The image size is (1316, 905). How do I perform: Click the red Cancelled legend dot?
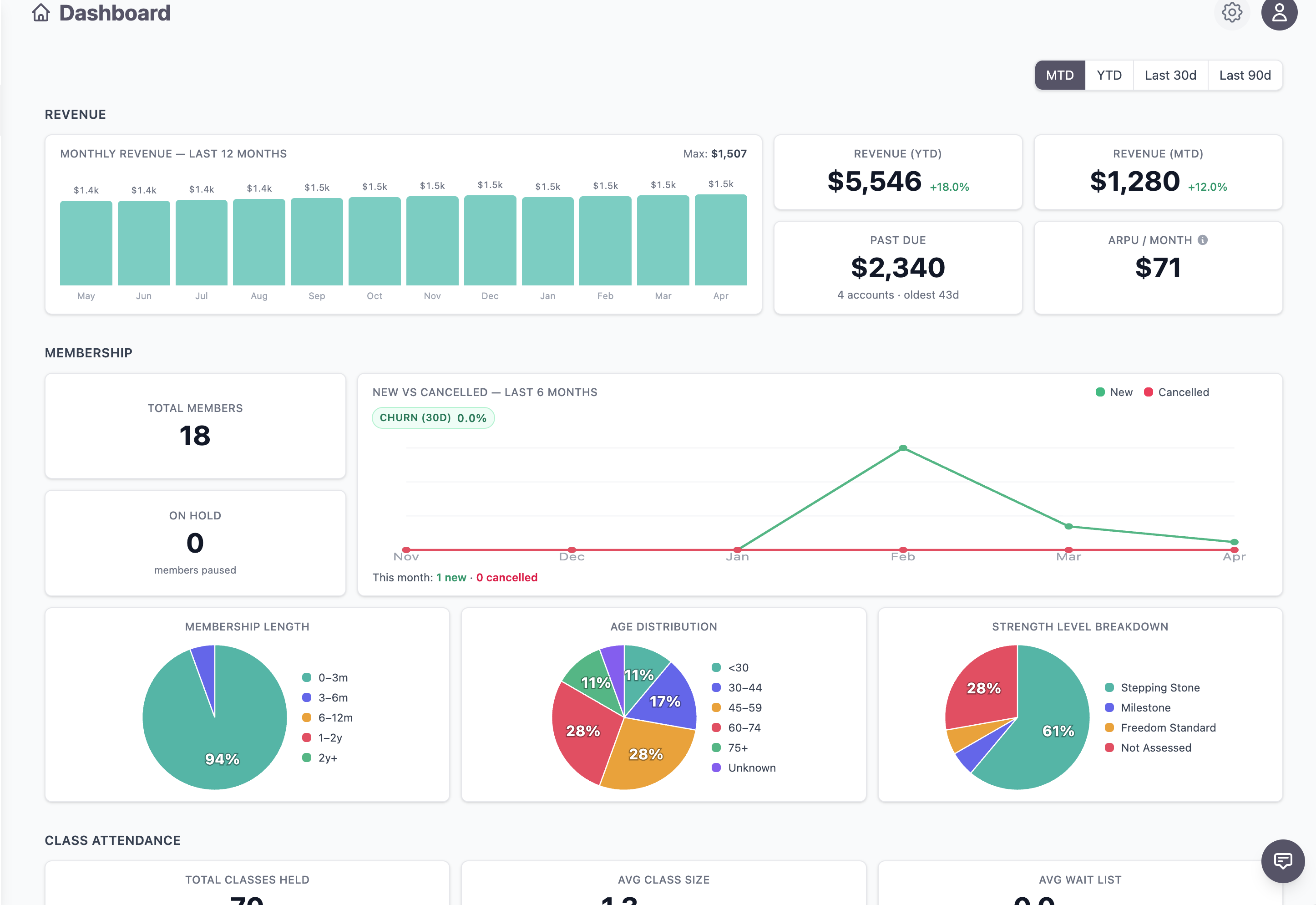(1147, 392)
